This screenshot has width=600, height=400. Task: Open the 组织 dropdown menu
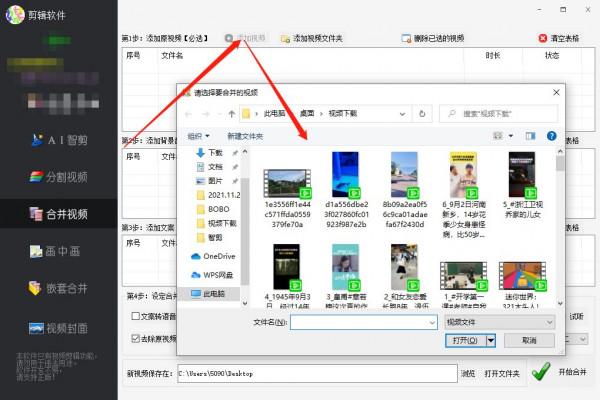[198, 136]
